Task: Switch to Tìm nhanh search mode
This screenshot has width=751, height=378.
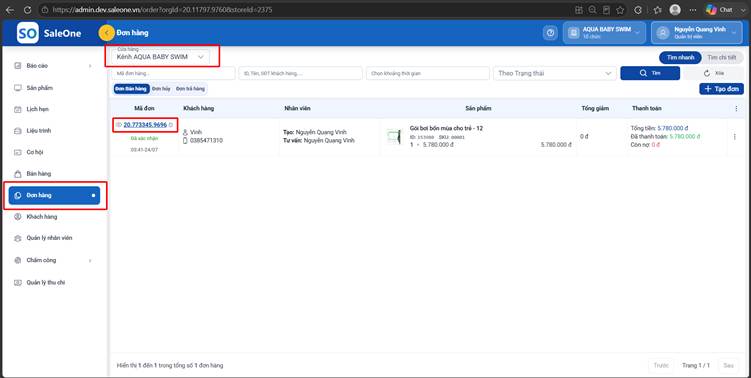Action: point(680,57)
